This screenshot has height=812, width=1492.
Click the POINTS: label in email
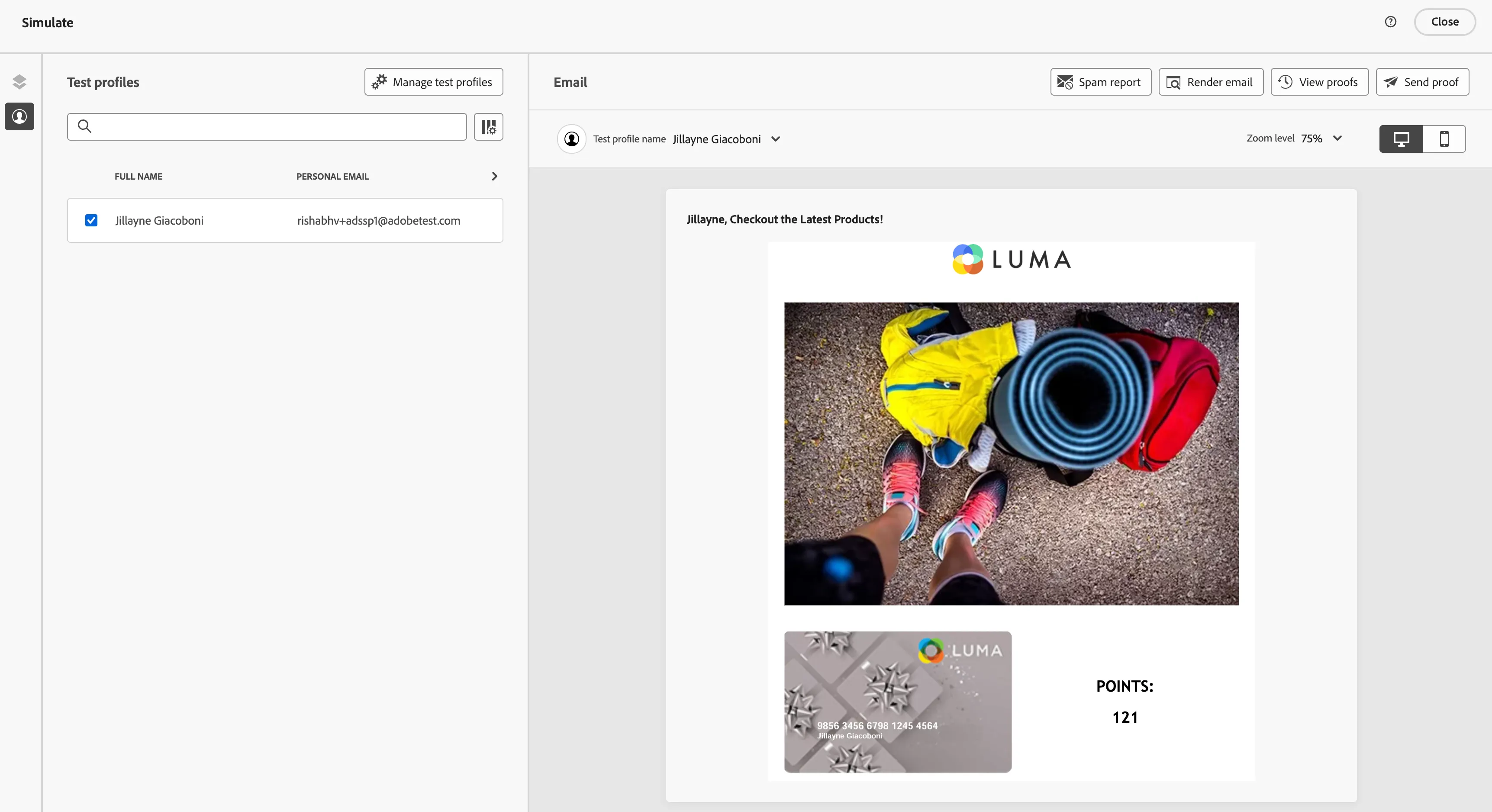pyautogui.click(x=1125, y=686)
